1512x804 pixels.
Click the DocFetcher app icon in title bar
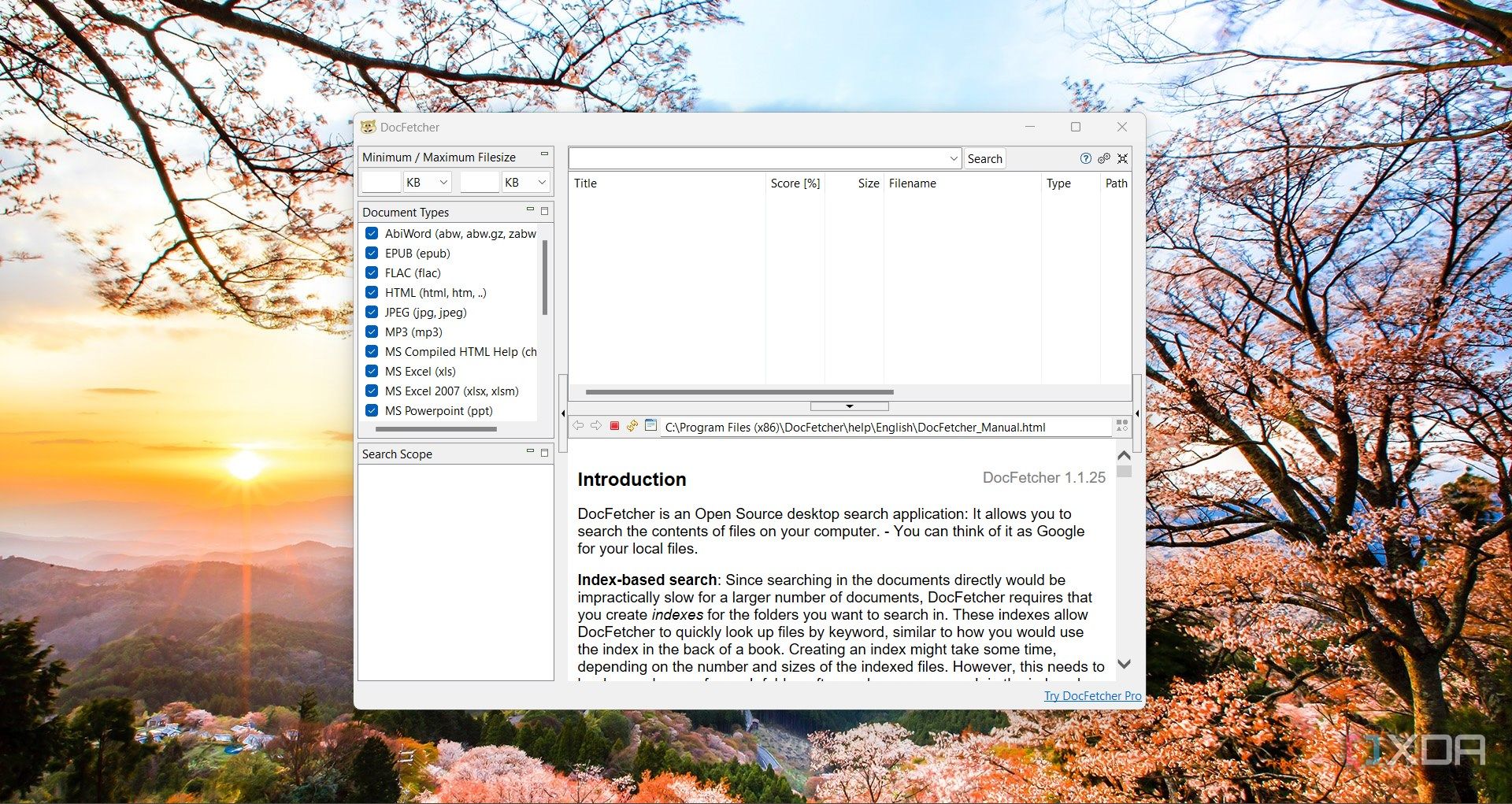pos(368,127)
